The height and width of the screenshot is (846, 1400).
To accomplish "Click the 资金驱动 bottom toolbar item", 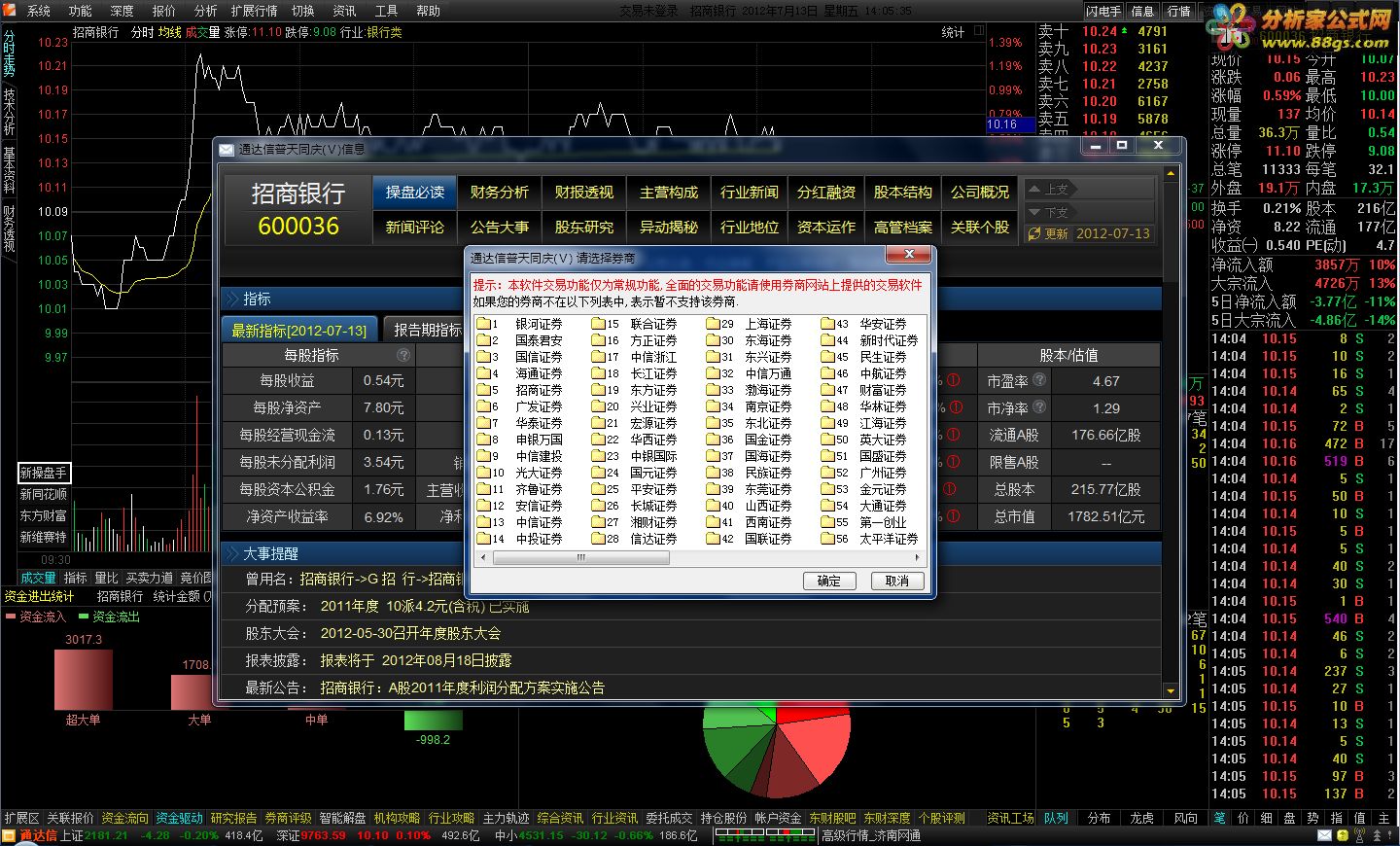I will coord(179,818).
